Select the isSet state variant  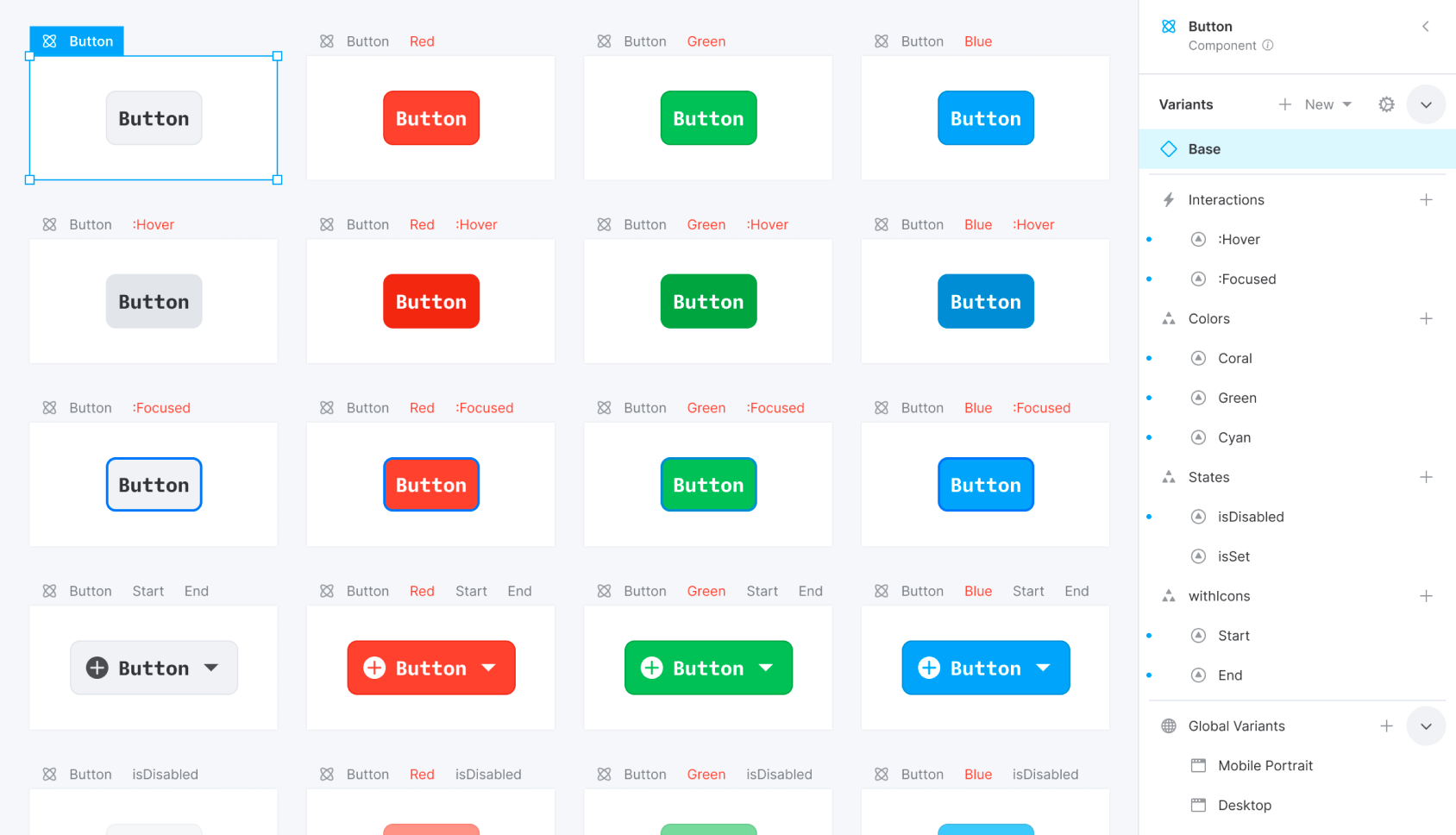pyautogui.click(x=1233, y=556)
